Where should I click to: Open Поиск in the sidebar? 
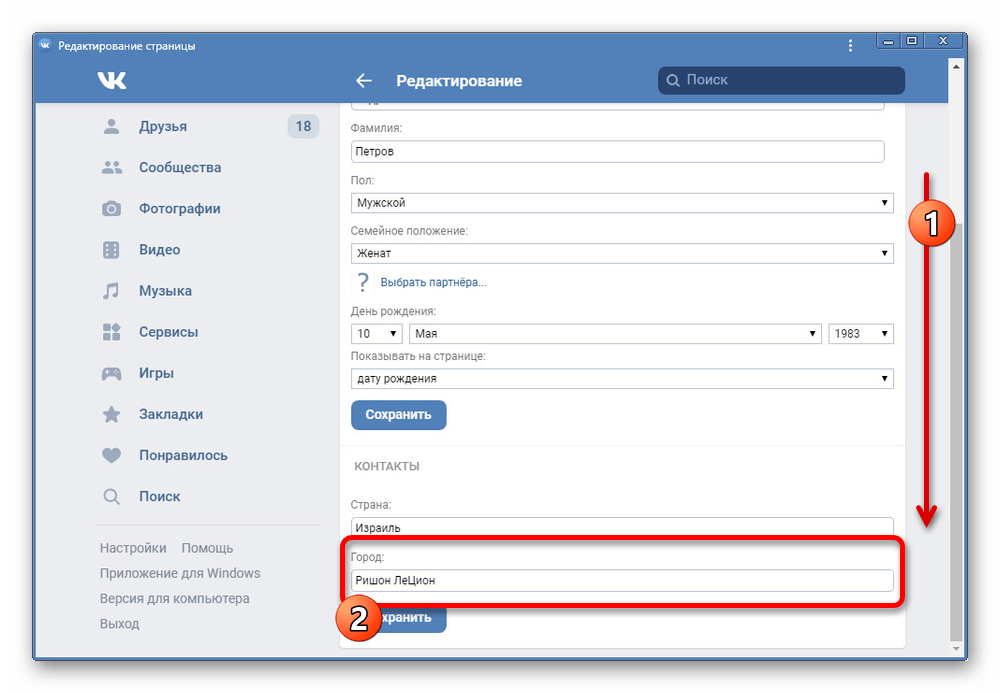click(159, 497)
